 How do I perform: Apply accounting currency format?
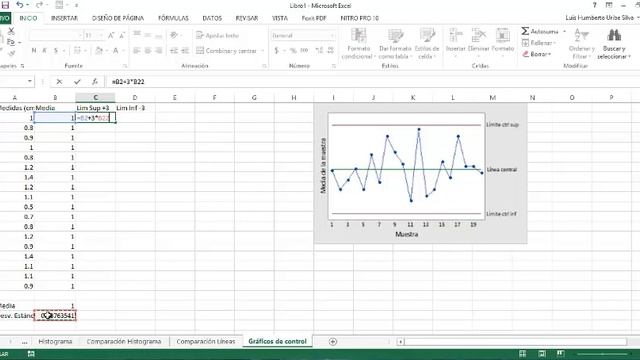pos(277,51)
